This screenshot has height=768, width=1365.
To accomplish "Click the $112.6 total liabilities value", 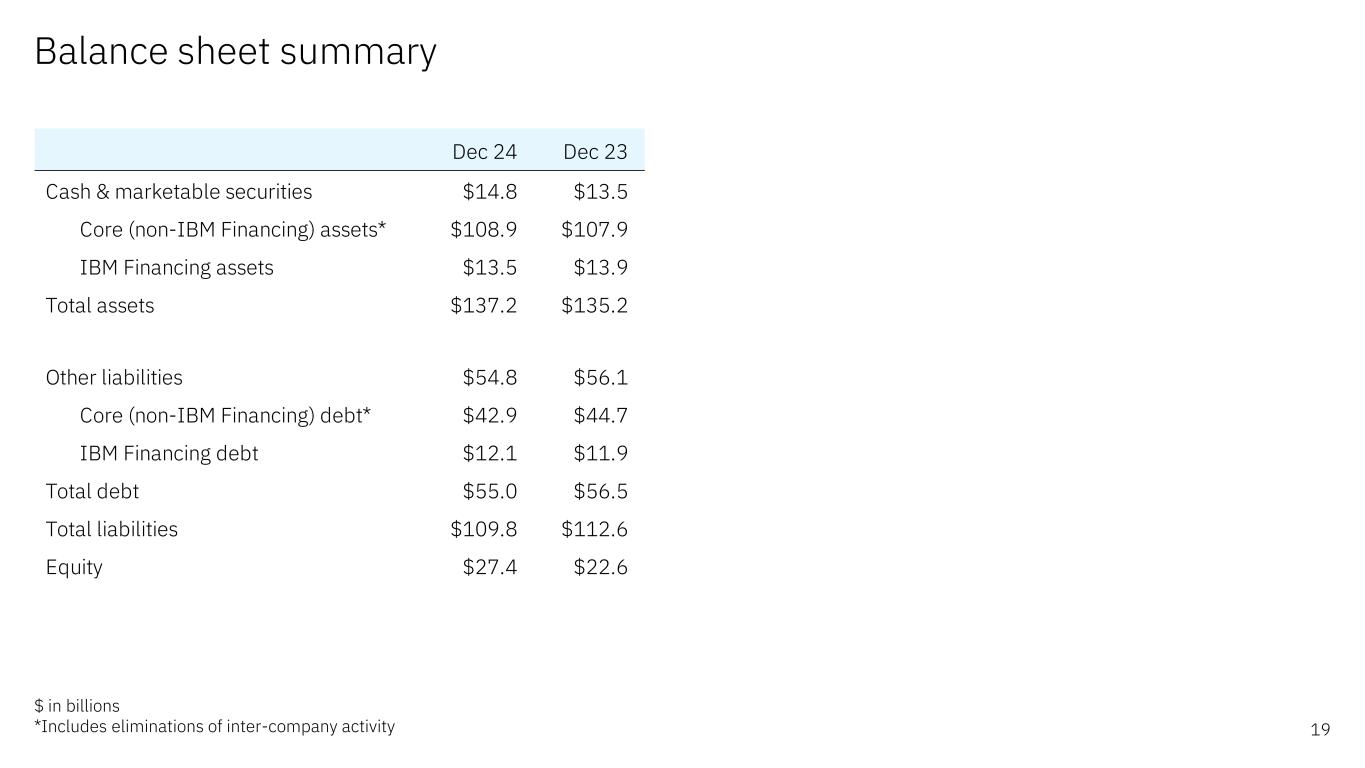I will [x=595, y=530].
